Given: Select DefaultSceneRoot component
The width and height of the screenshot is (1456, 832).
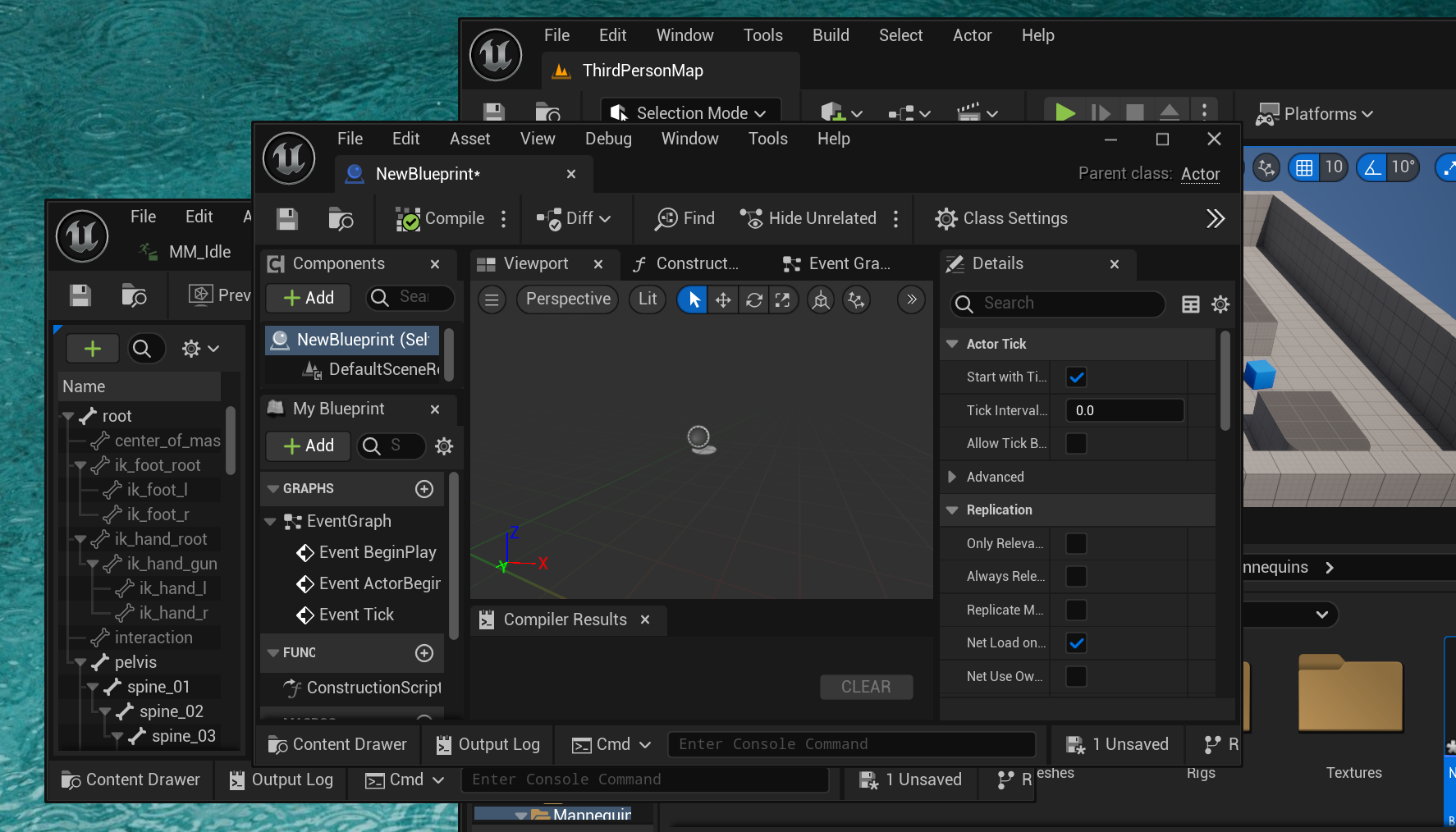Looking at the screenshot, I should tap(371, 369).
